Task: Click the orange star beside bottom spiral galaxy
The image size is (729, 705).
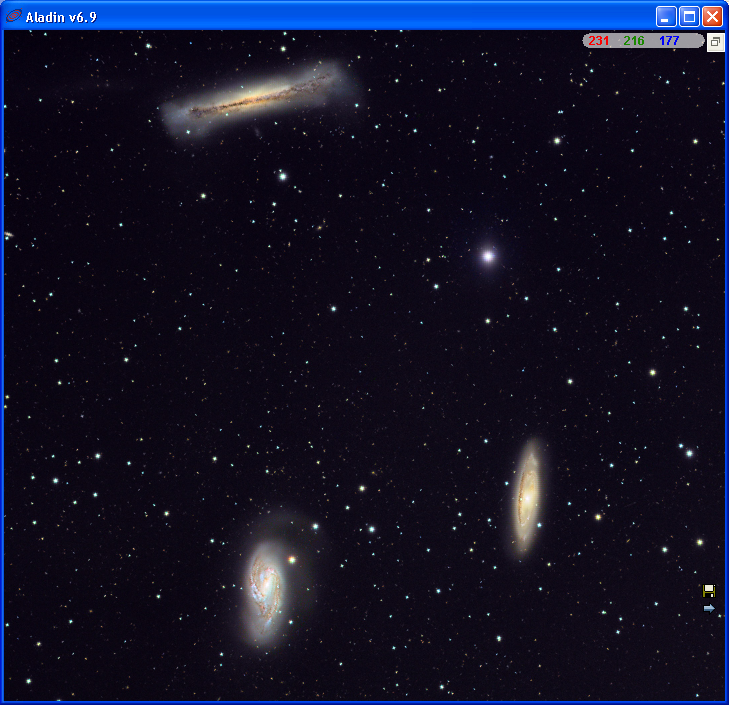Action: pyautogui.click(x=292, y=559)
